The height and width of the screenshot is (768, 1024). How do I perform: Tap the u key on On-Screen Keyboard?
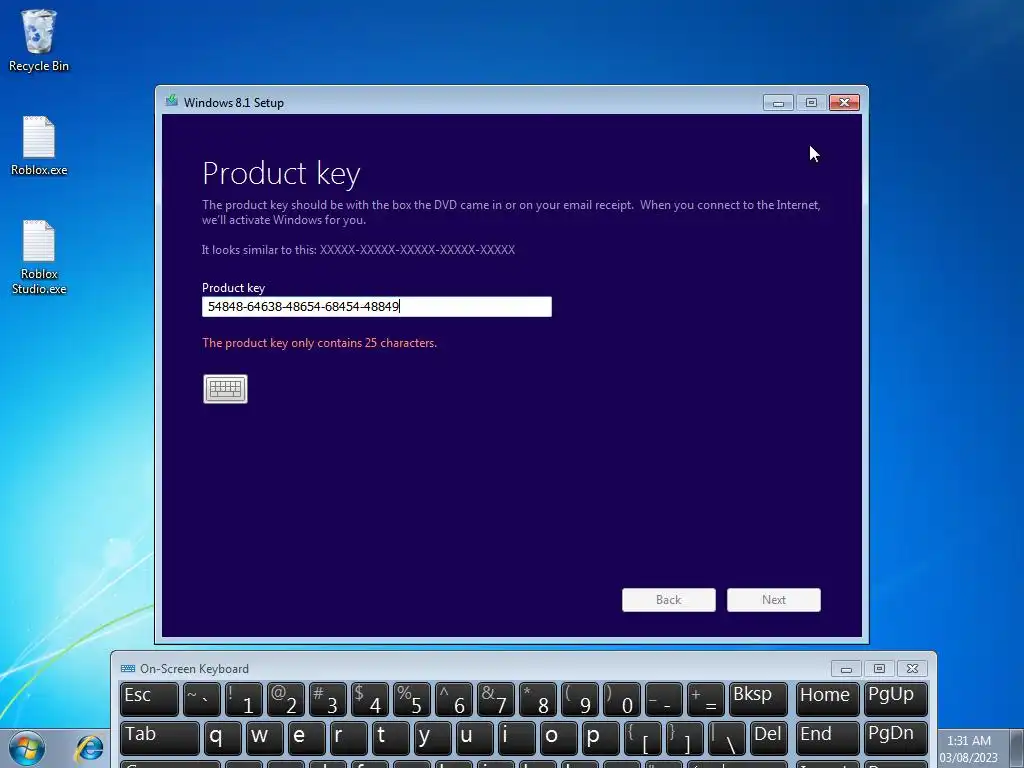coord(475,738)
